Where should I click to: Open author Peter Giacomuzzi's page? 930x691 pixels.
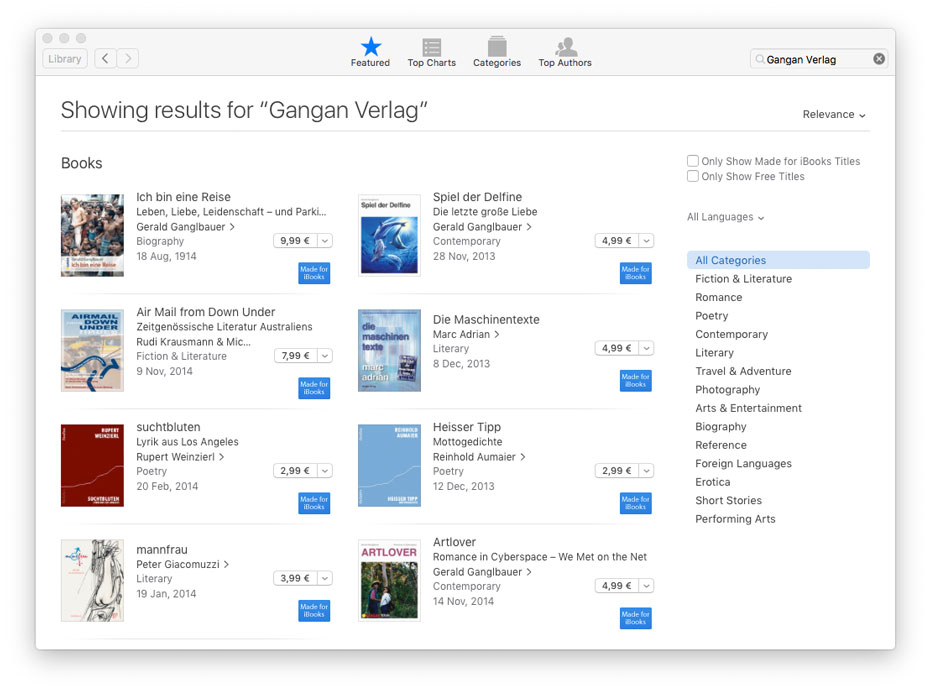183,564
